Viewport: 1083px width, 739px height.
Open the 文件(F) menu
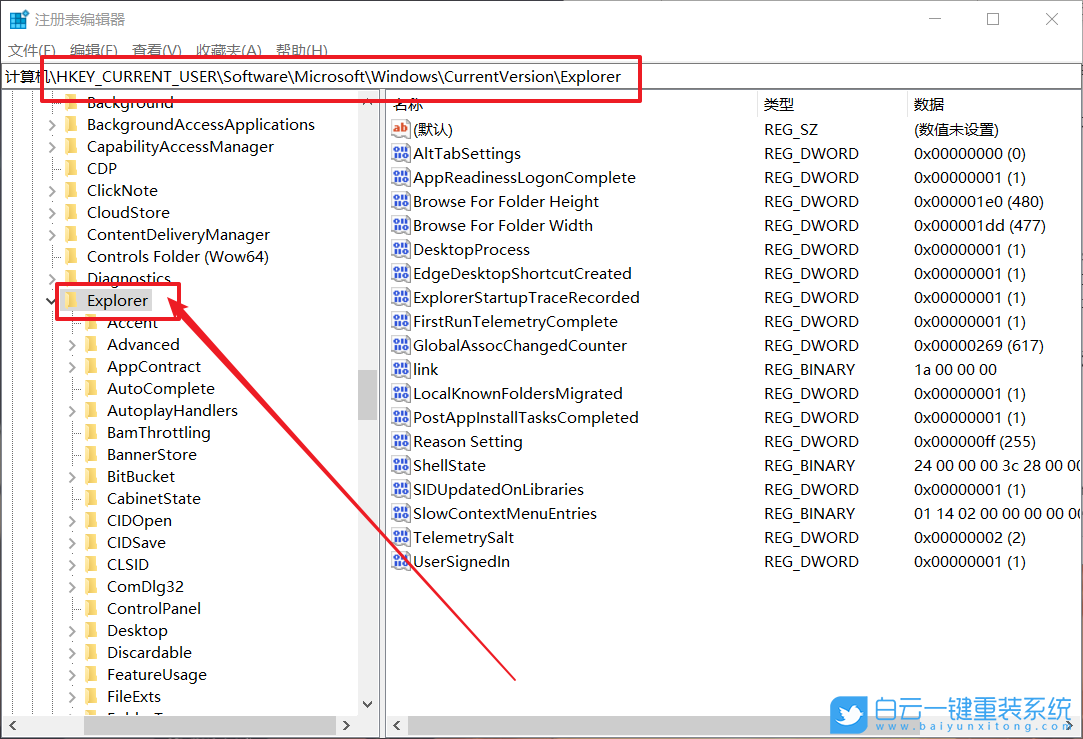(x=32, y=50)
